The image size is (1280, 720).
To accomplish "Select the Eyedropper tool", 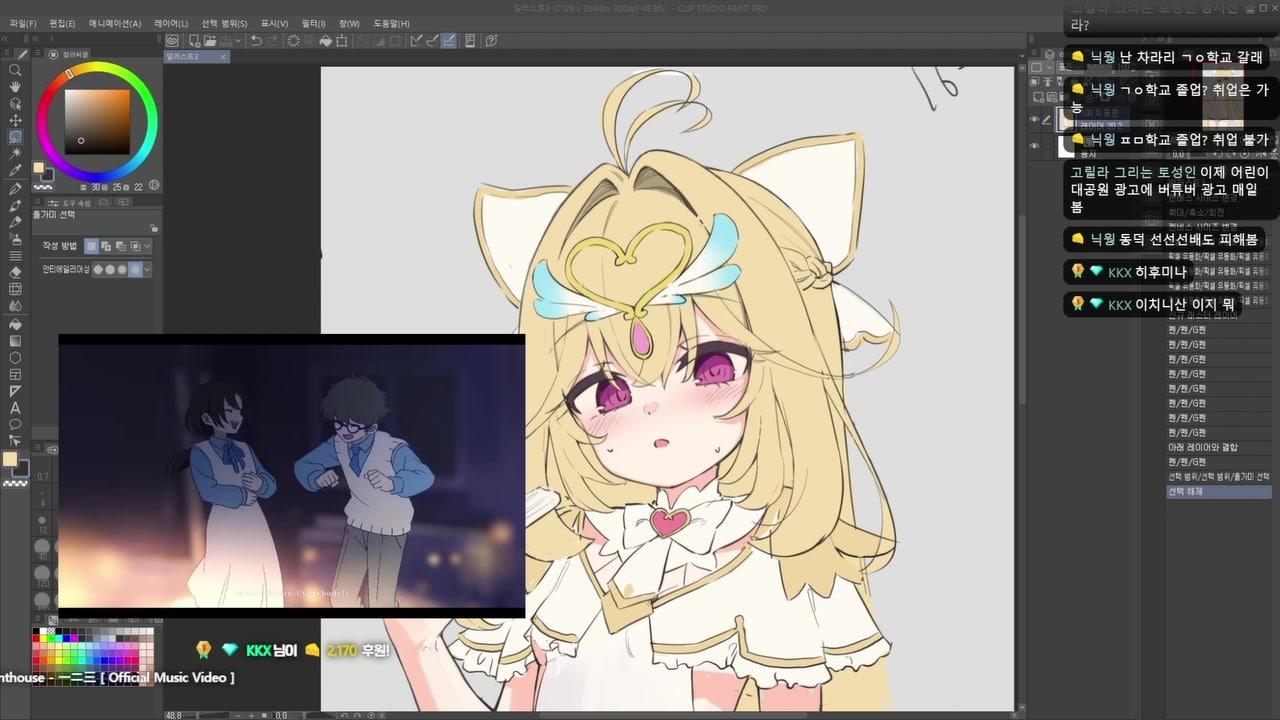I will (15, 171).
